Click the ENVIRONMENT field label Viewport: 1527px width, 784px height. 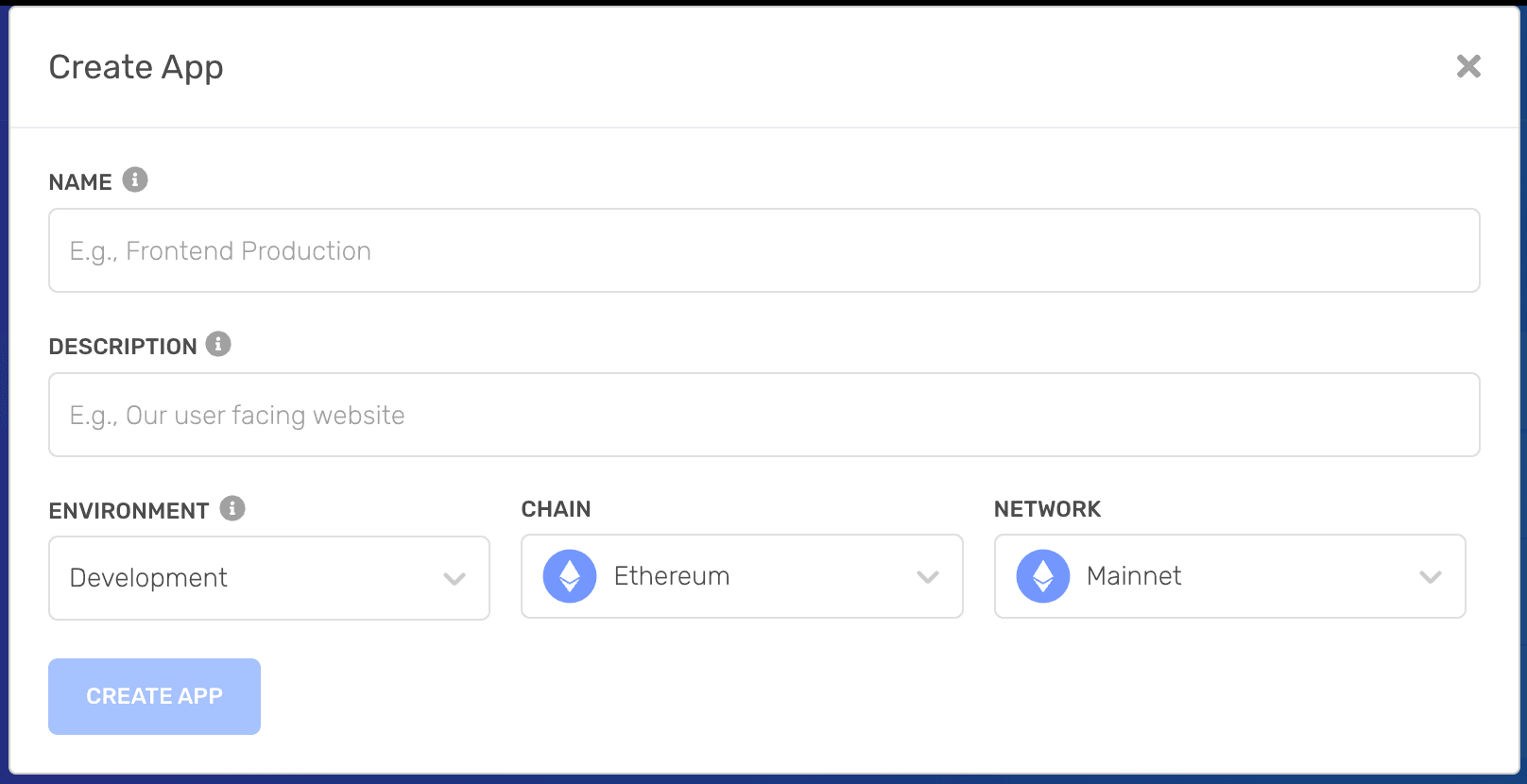point(129,511)
